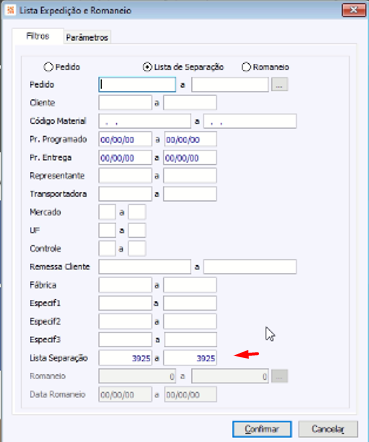Select the Pedido radio option

[48, 67]
